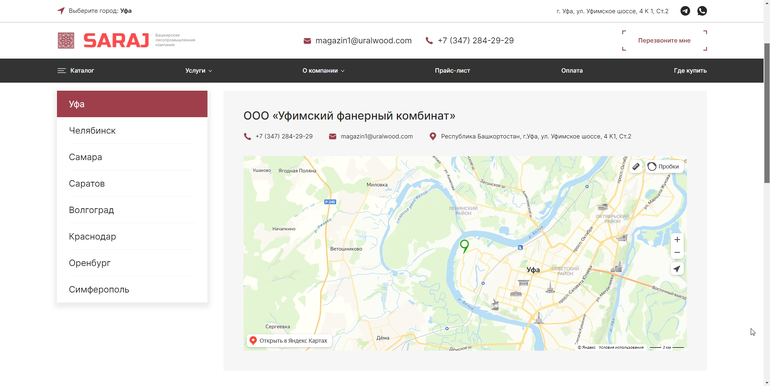Select Челябинск in city list
This screenshot has height=386, width=770.
point(132,131)
